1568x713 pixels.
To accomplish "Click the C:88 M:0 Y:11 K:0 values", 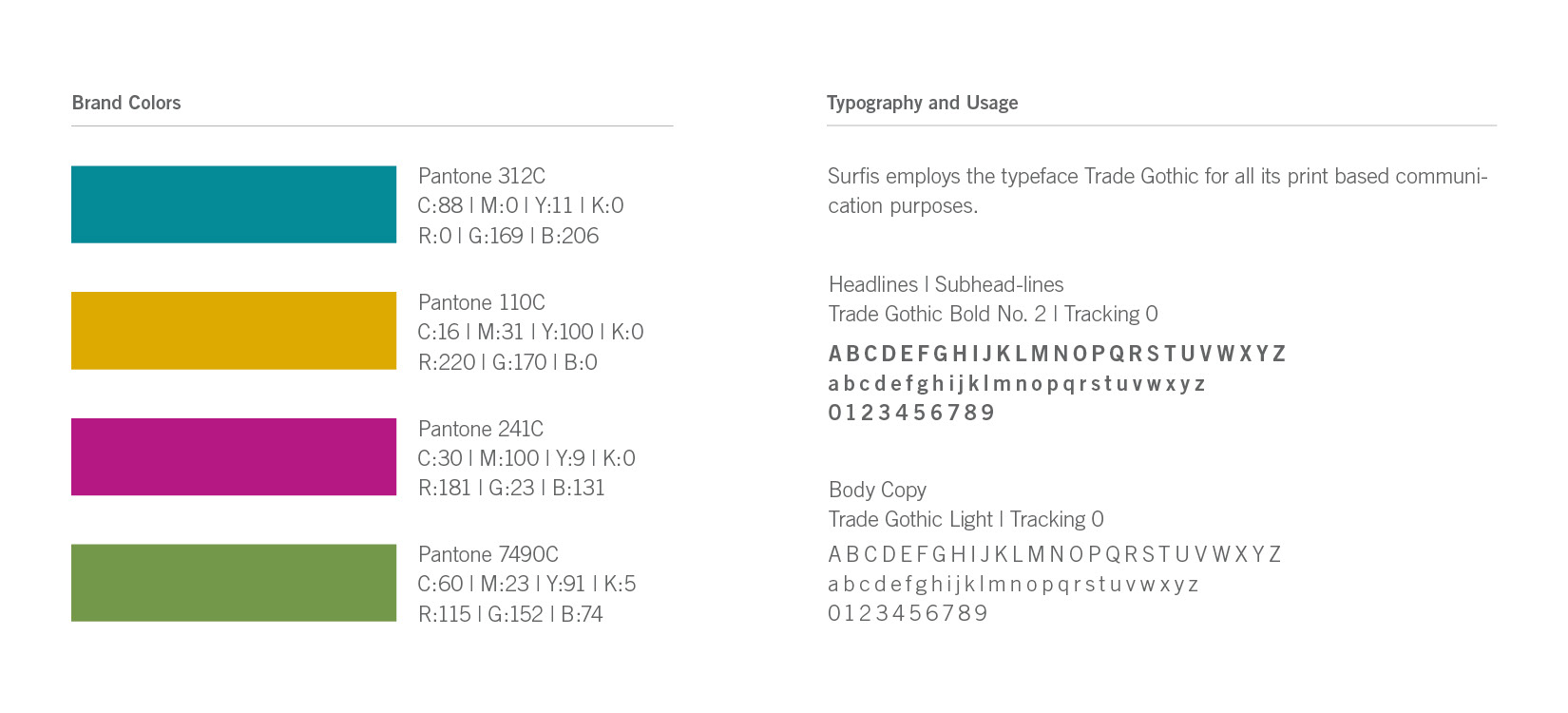I will click(x=521, y=205).
